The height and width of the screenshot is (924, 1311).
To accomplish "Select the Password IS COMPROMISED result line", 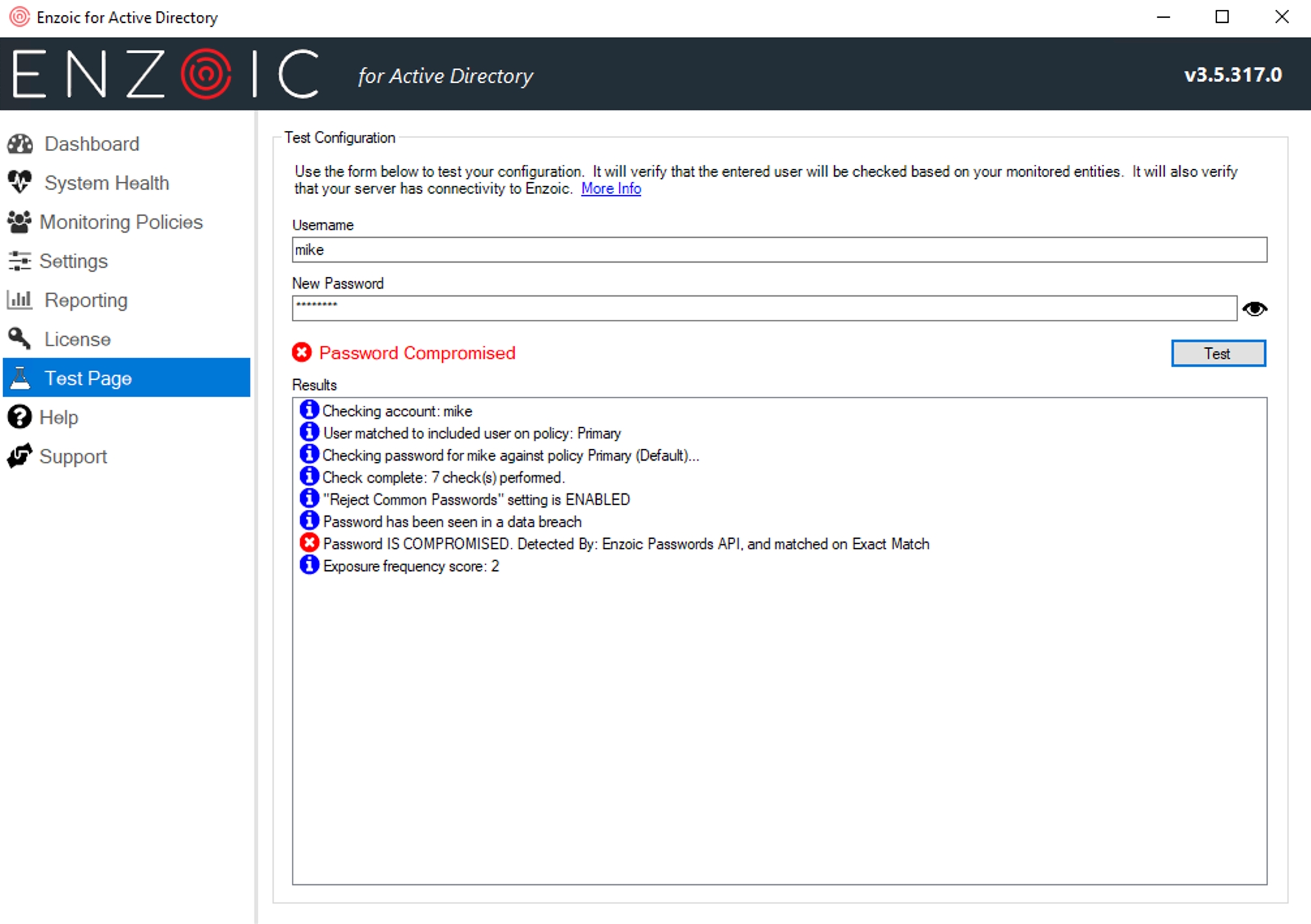I will pyautogui.click(x=626, y=544).
